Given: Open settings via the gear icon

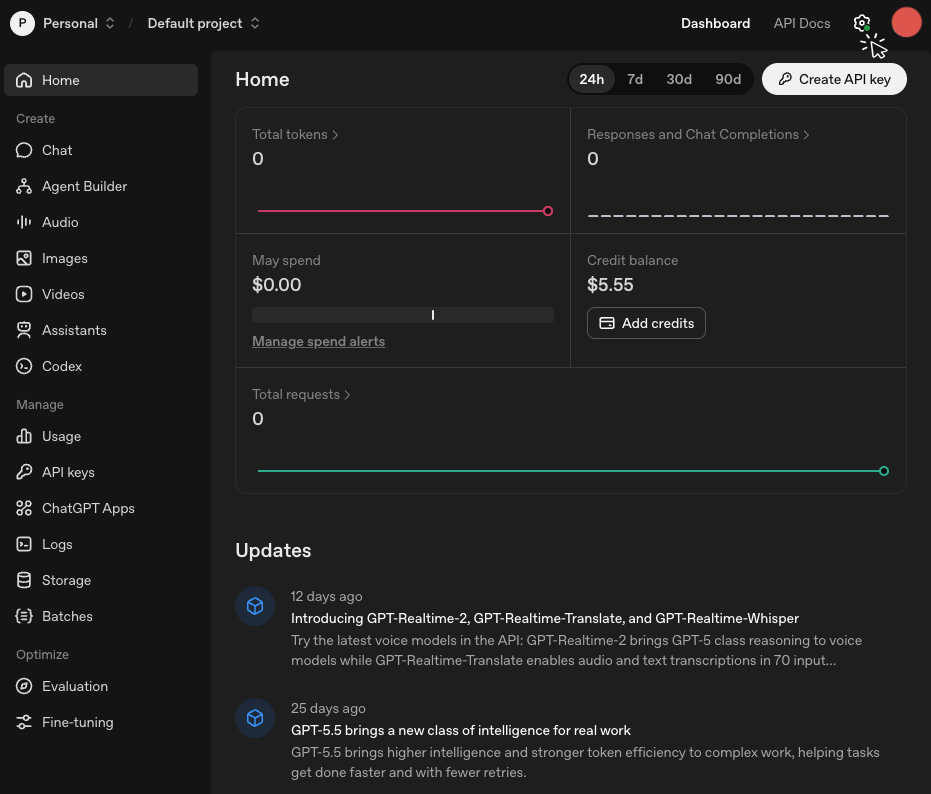Looking at the screenshot, I should (x=862, y=23).
